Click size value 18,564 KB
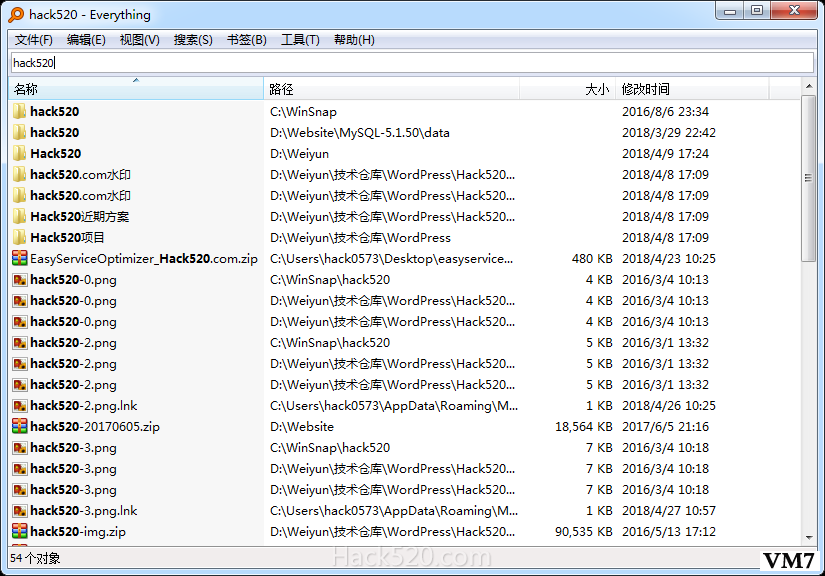Image resolution: width=825 pixels, height=576 pixels. pos(583,427)
